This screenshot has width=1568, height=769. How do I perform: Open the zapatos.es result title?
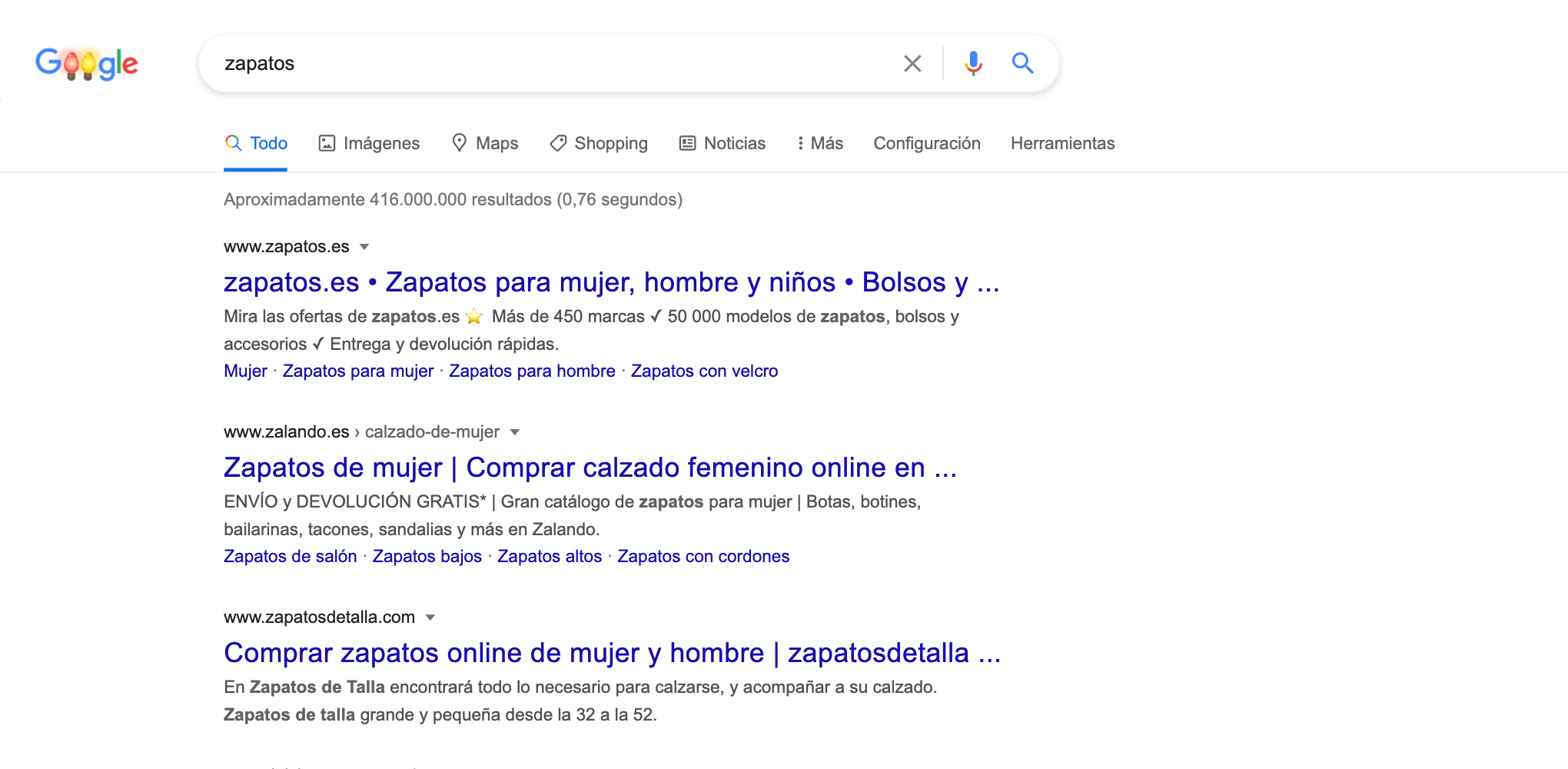611,282
